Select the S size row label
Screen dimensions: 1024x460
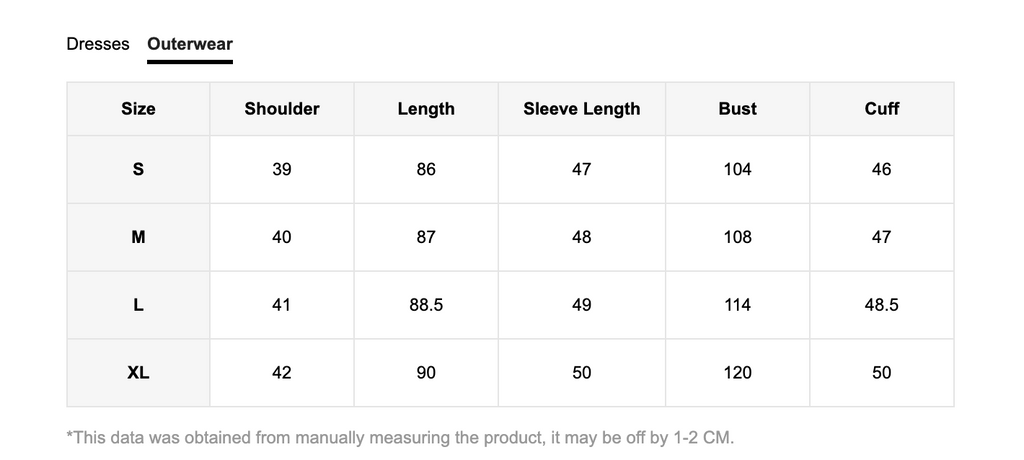pos(138,169)
